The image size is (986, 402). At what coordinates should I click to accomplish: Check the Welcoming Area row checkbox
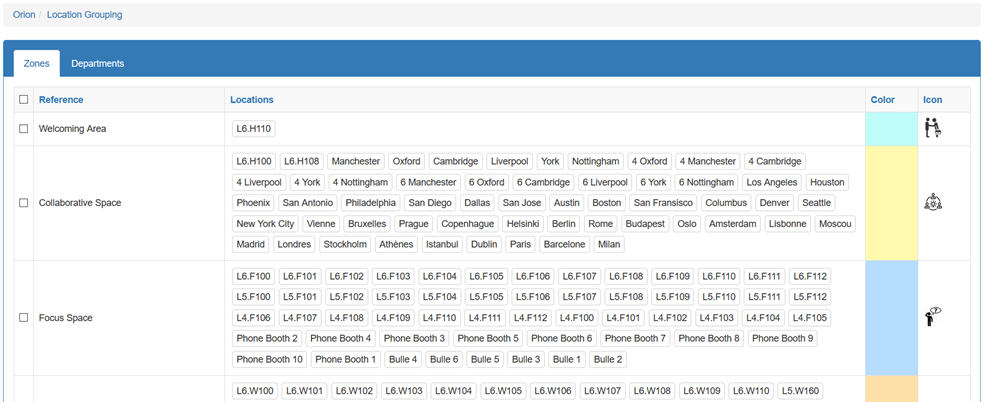point(24,128)
